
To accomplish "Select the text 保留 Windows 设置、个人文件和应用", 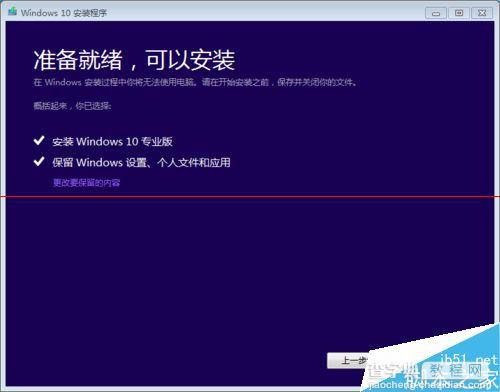I will (x=141, y=163).
